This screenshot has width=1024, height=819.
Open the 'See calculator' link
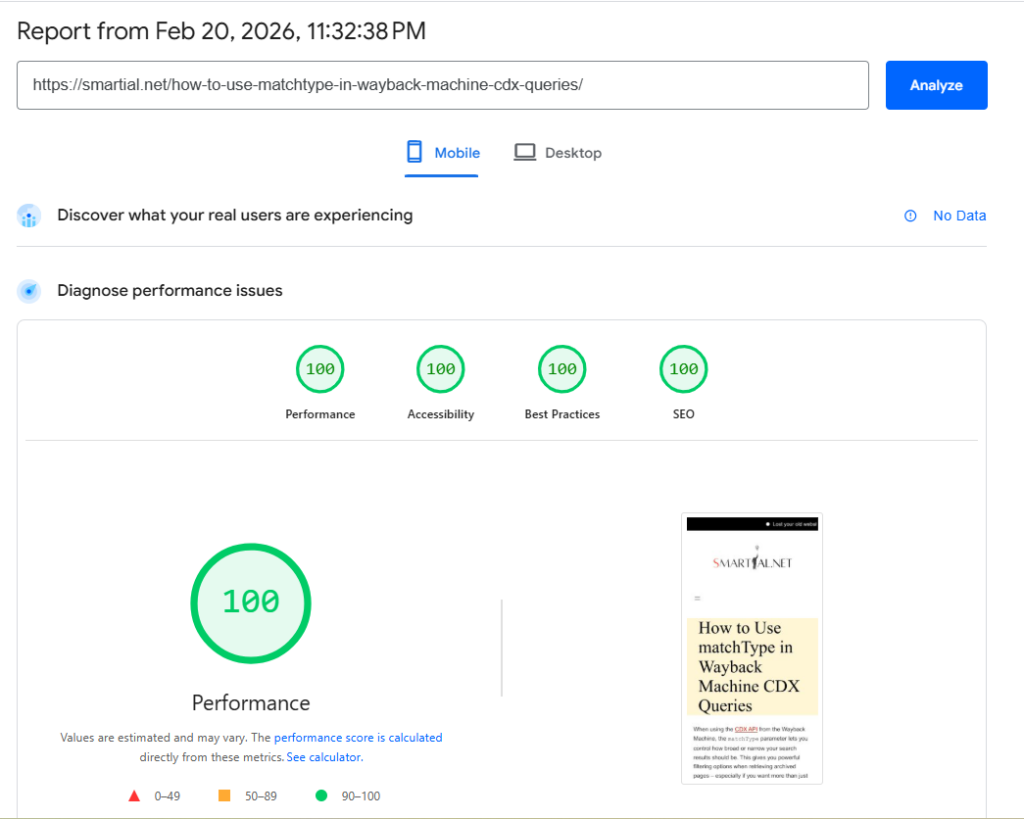click(x=324, y=758)
